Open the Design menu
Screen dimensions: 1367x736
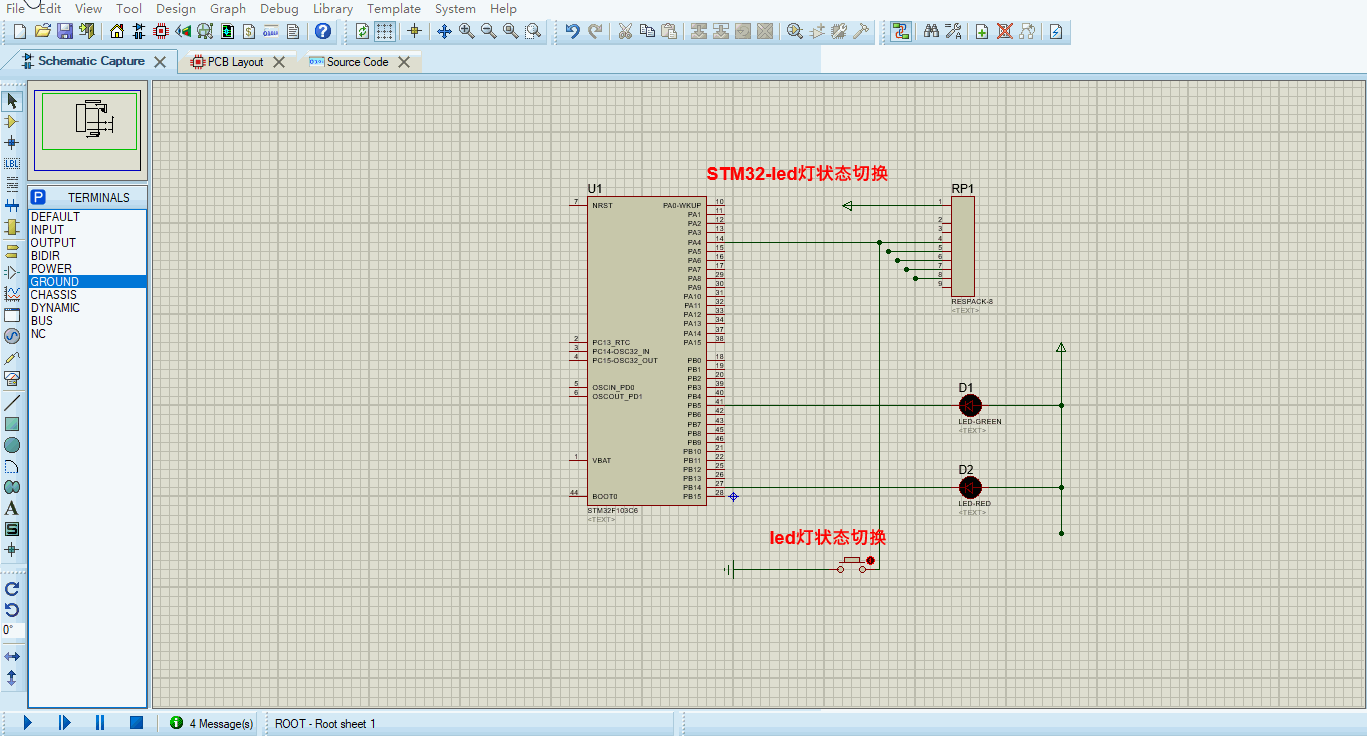point(176,8)
